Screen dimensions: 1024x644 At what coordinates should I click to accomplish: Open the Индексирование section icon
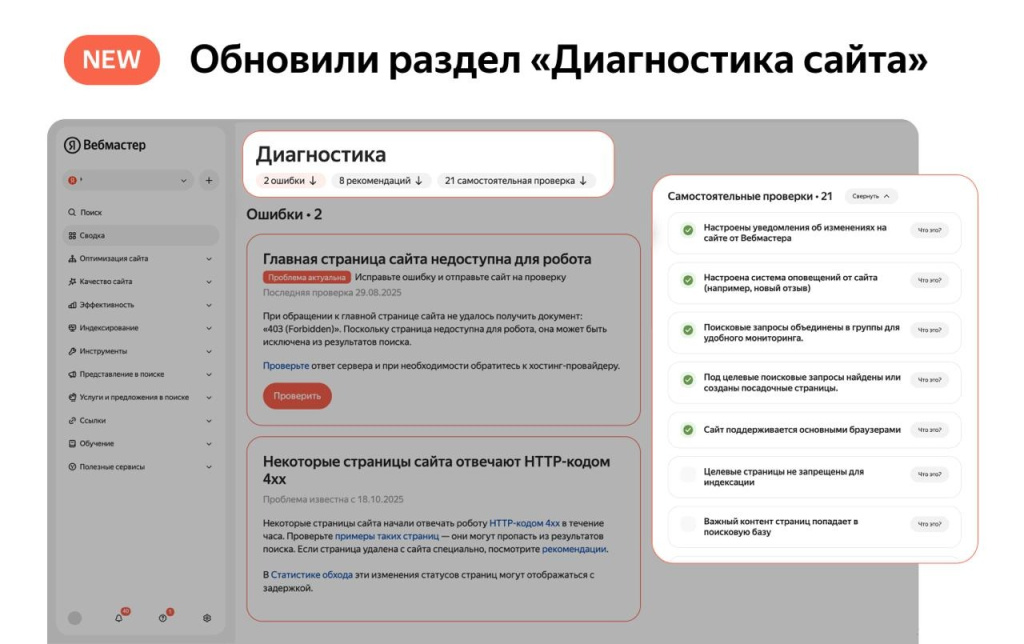71,326
